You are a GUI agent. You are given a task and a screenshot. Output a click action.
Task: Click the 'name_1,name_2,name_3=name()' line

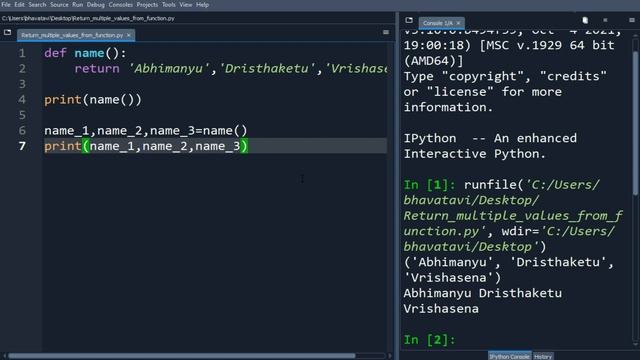[146, 131]
